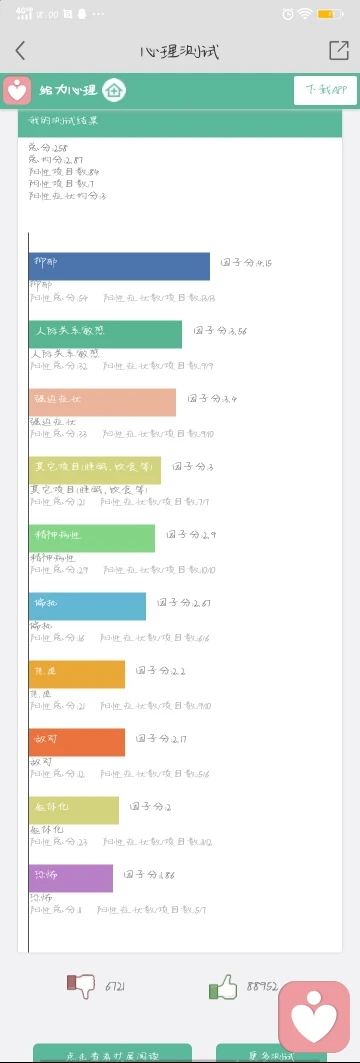This screenshot has width=360, height=1063.
Task: Tap the back arrow in header
Action: coord(20,50)
